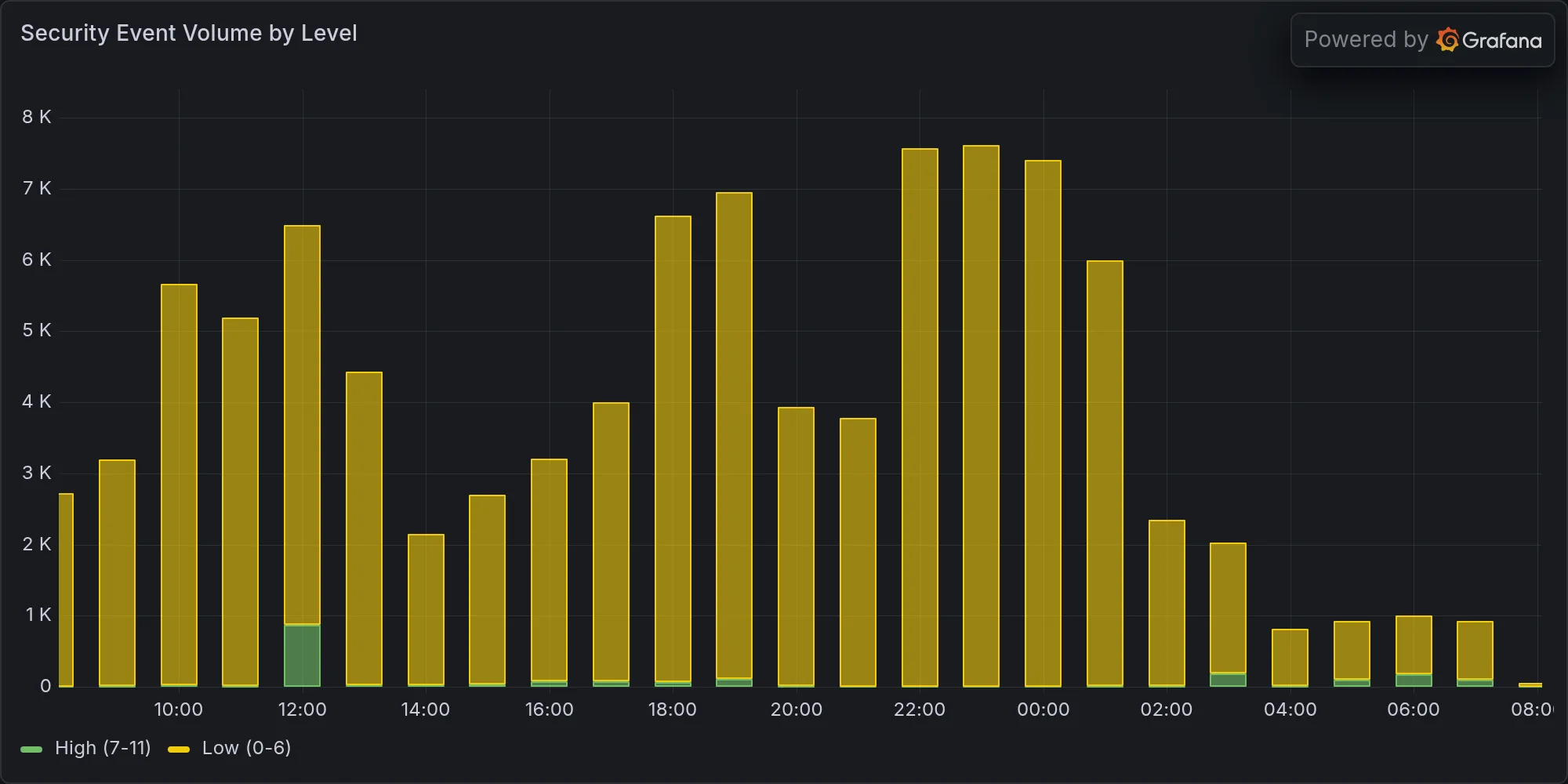Click the bar at 18:00
The height and width of the screenshot is (784, 1568).
pos(673,452)
